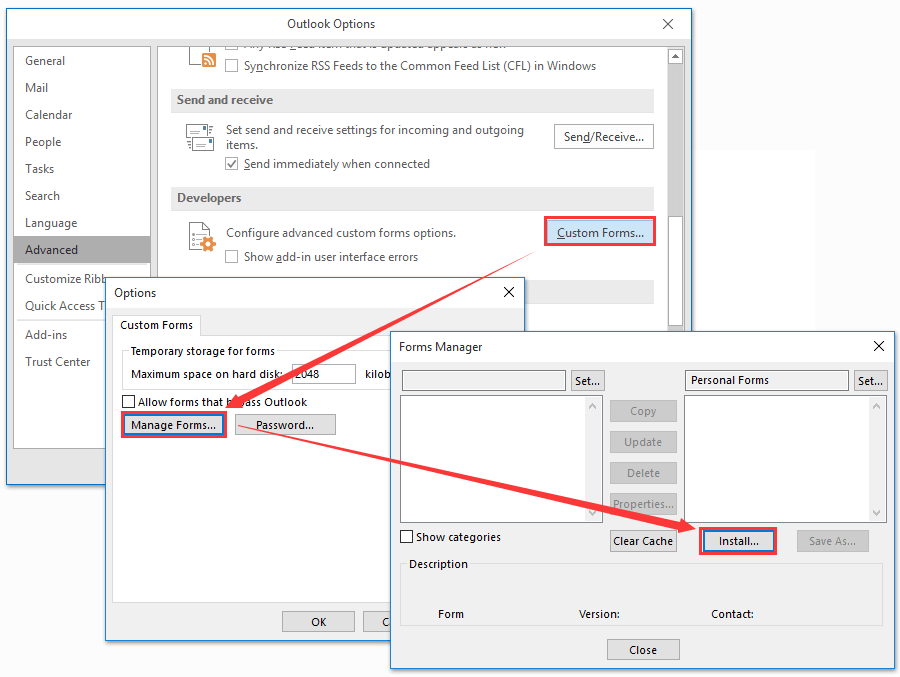The image size is (900, 677).
Task: Click Clear Cache in Forms Manager
Action: coord(643,540)
